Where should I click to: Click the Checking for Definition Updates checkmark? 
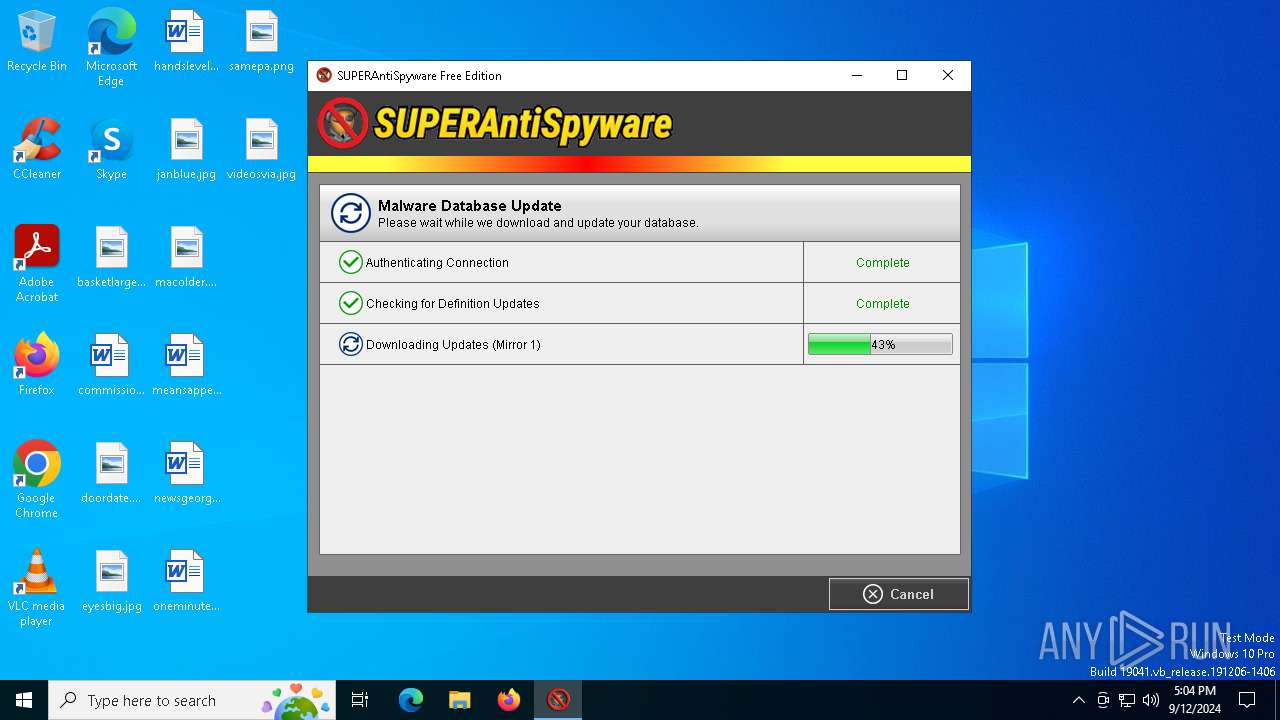coord(350,303)
